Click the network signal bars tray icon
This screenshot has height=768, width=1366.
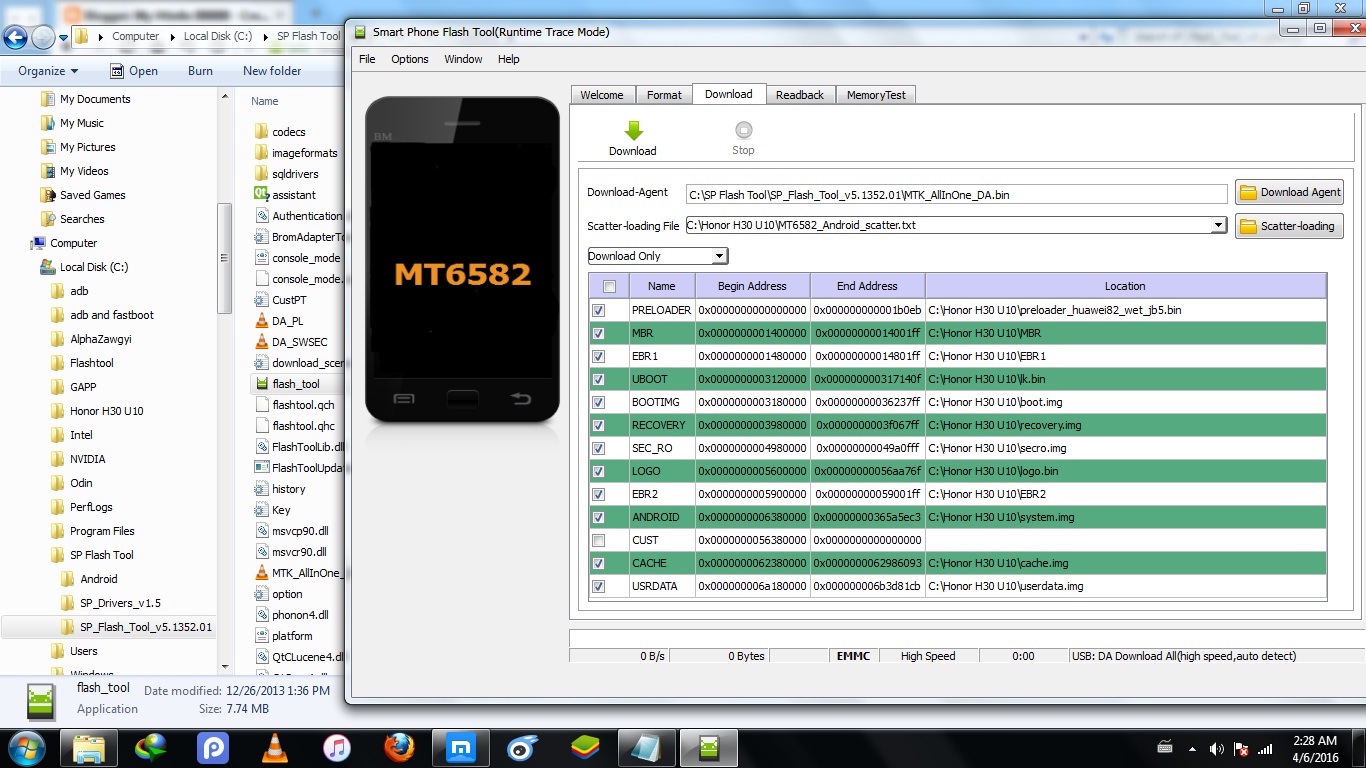pyautogui.click(x=1265, y=748)
